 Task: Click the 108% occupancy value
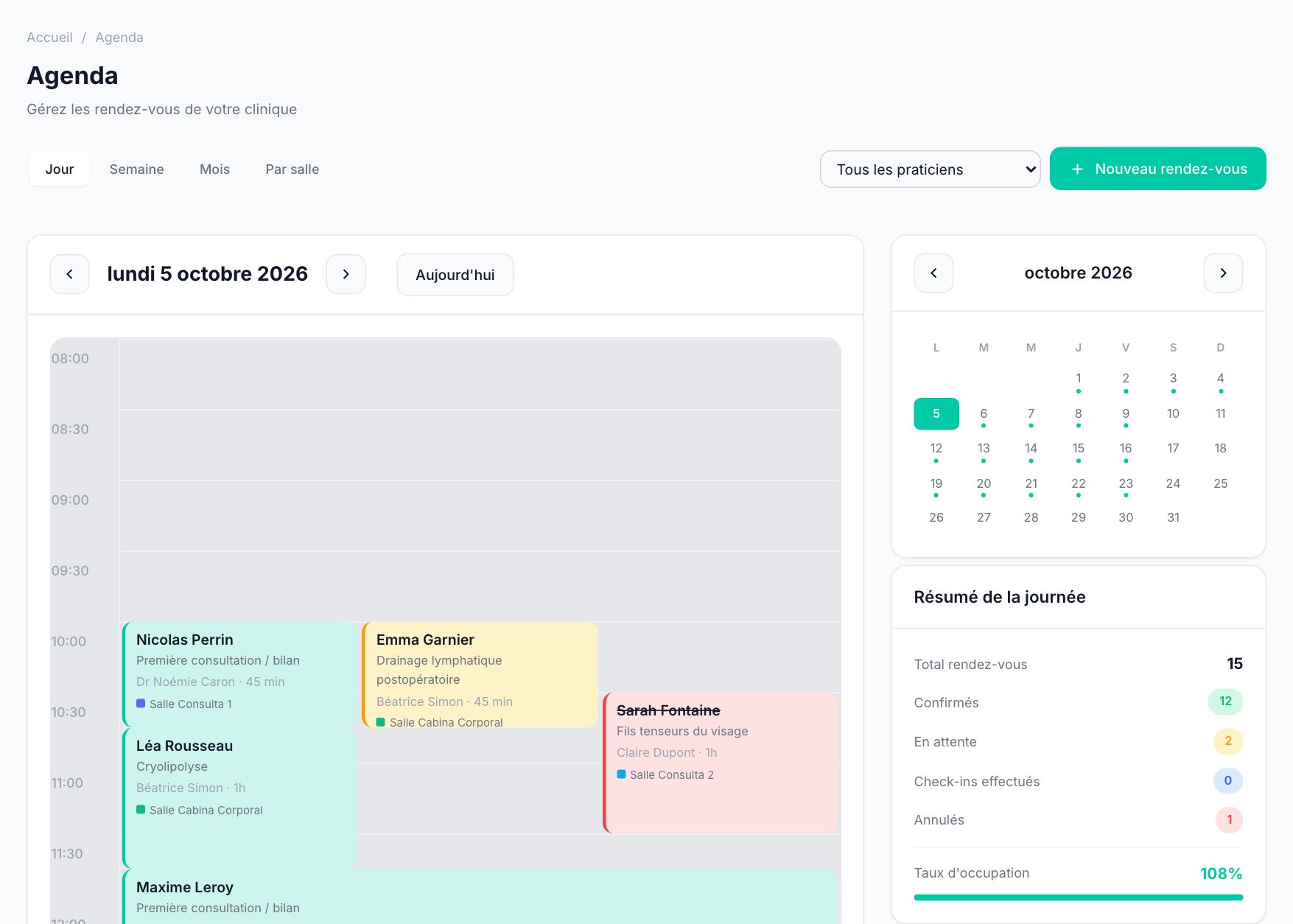(1221, 873)
